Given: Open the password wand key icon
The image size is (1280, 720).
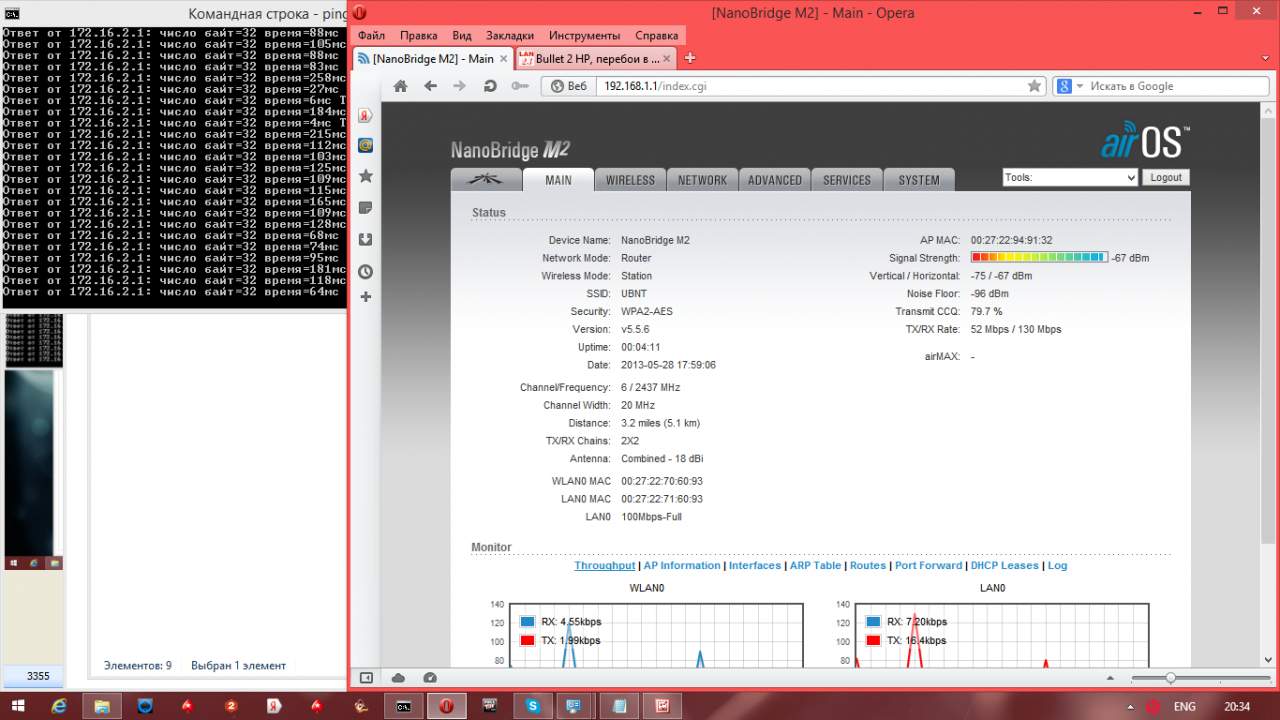Looking at the screenshot, I should coord(520,86).
